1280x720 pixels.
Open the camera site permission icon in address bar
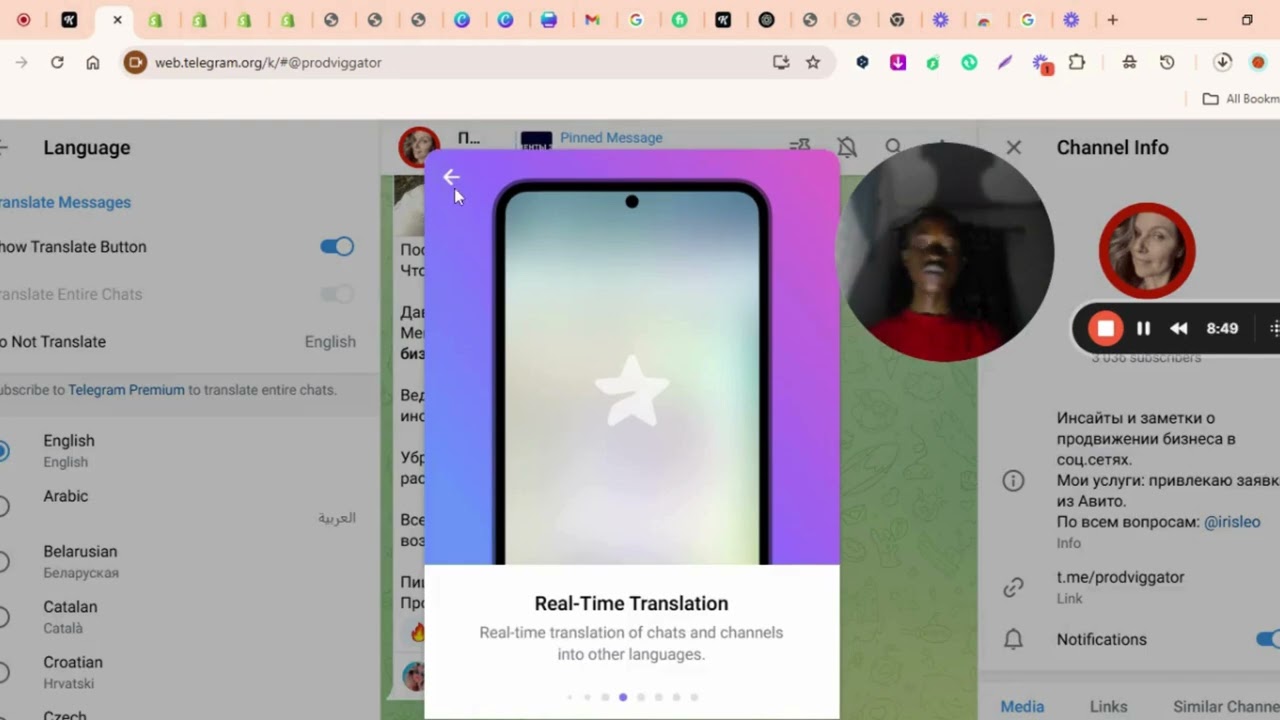(x=135, y=62)
